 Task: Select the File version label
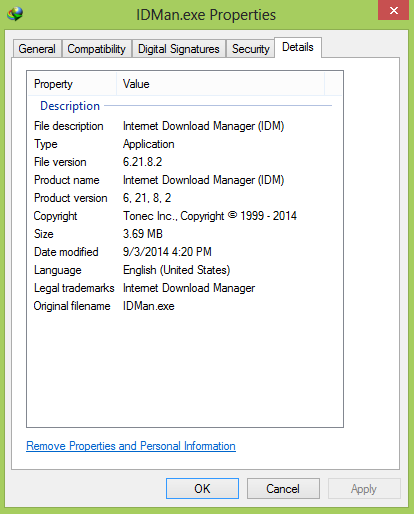(60, 162)
